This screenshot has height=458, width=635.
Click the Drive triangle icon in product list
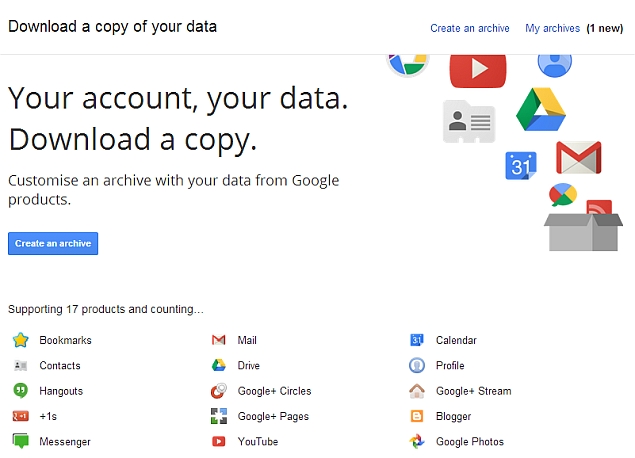point(219,365)
